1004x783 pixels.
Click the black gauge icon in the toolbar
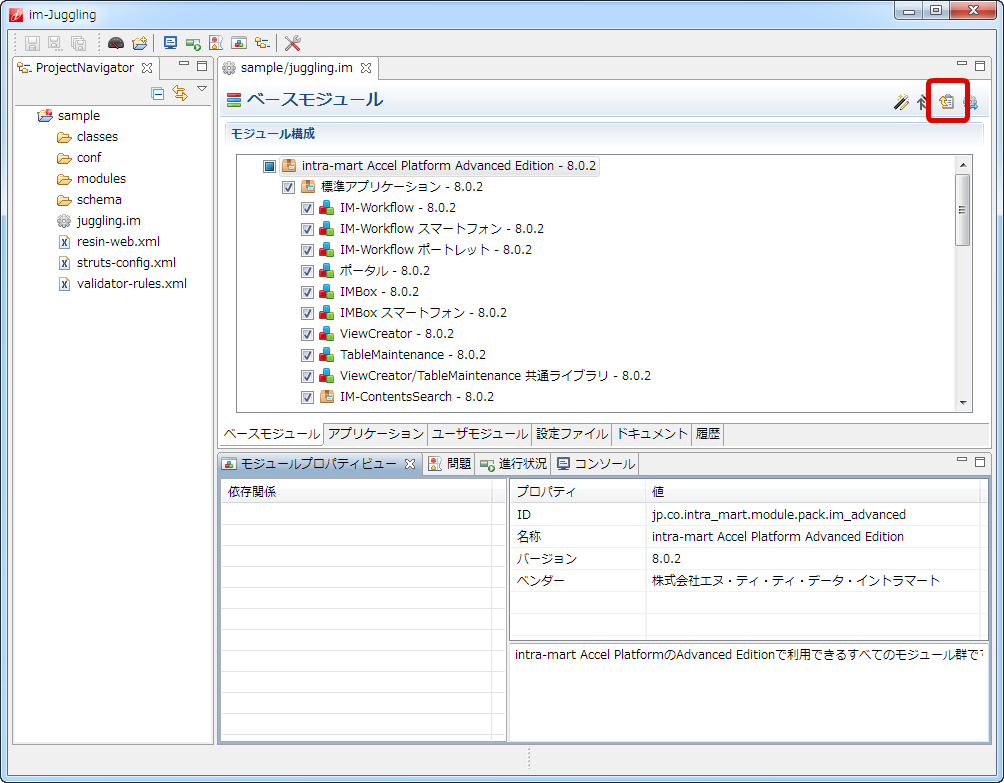click(116, 43)
